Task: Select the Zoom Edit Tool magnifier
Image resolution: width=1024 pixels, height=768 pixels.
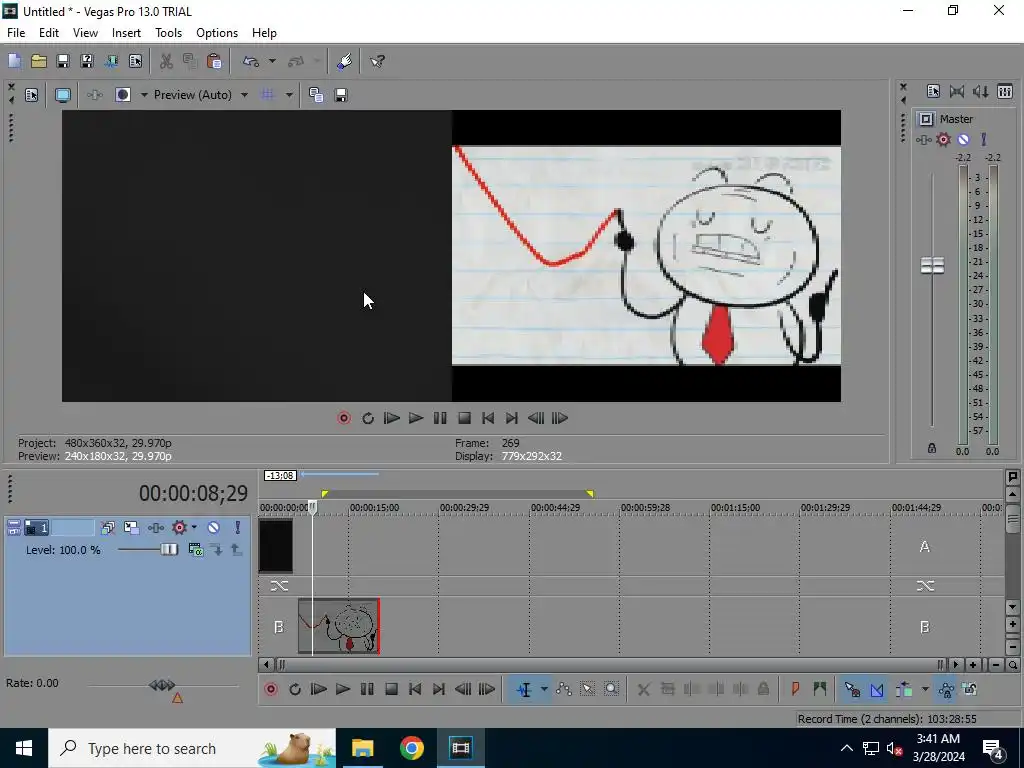Action: tap(611, 690)
